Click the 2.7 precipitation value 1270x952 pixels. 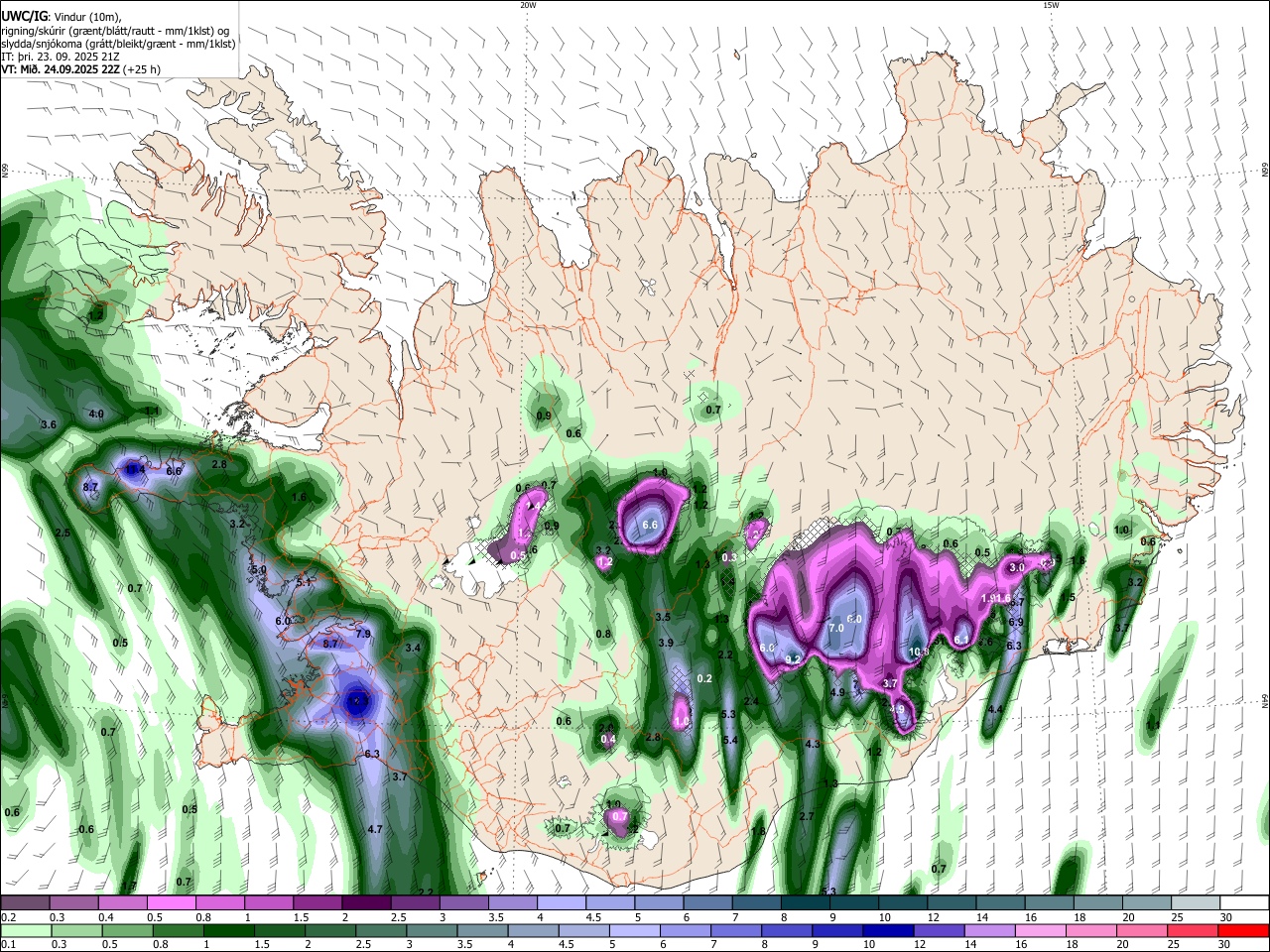coord(807,816)
